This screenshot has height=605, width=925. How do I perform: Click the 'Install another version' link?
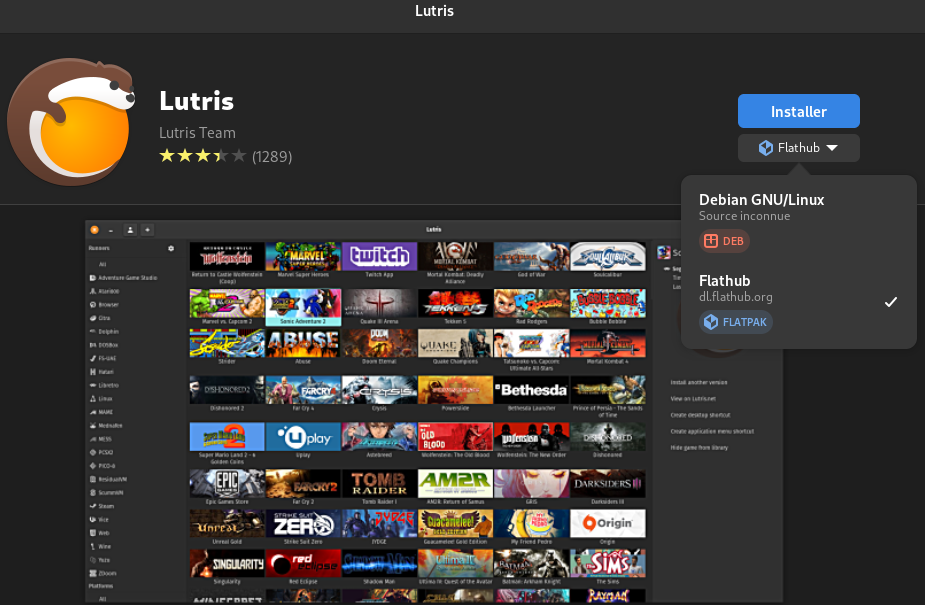[698, 383]
